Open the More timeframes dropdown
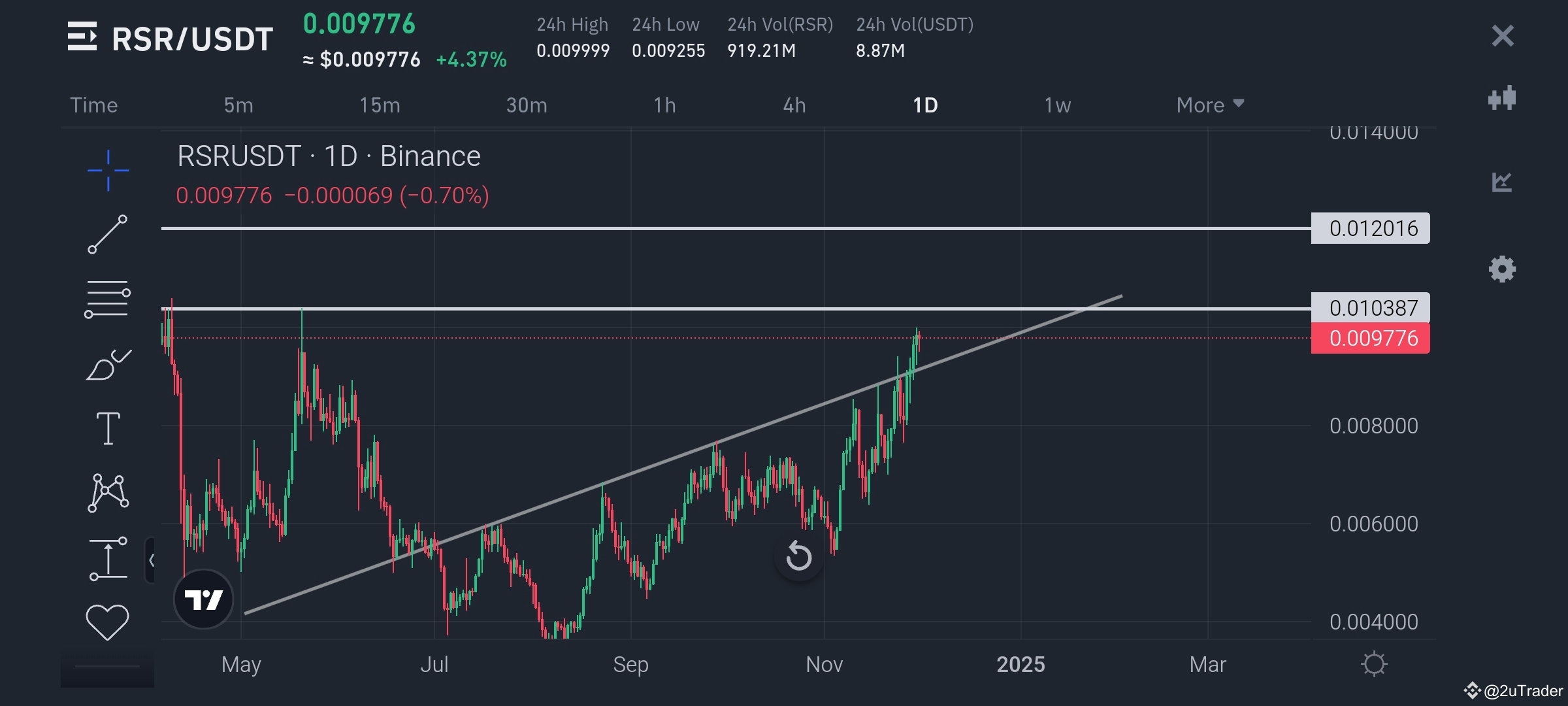1568x706 pixels. [1209, 105]
